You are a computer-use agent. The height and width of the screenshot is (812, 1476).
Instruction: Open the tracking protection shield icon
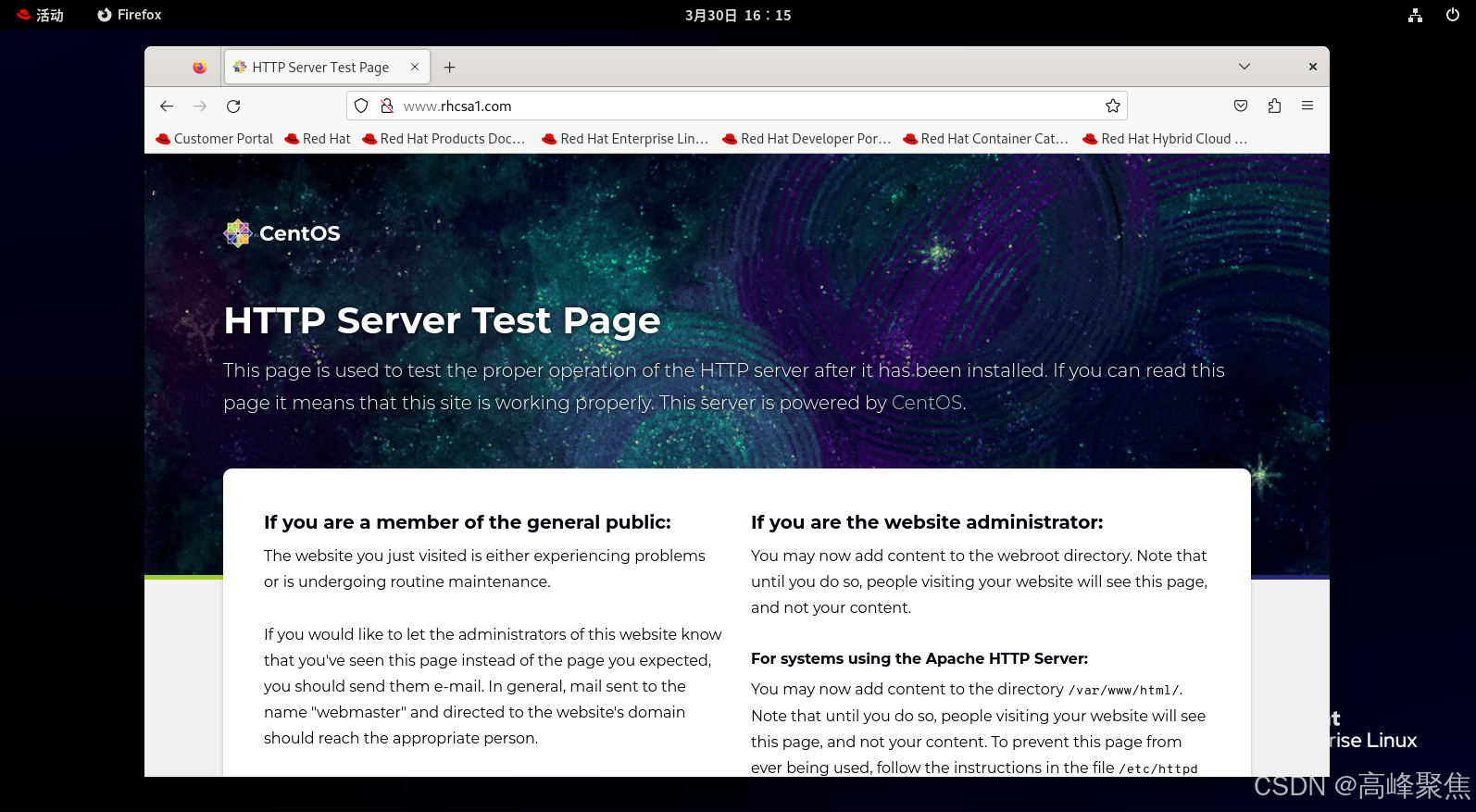click(362, 106)
